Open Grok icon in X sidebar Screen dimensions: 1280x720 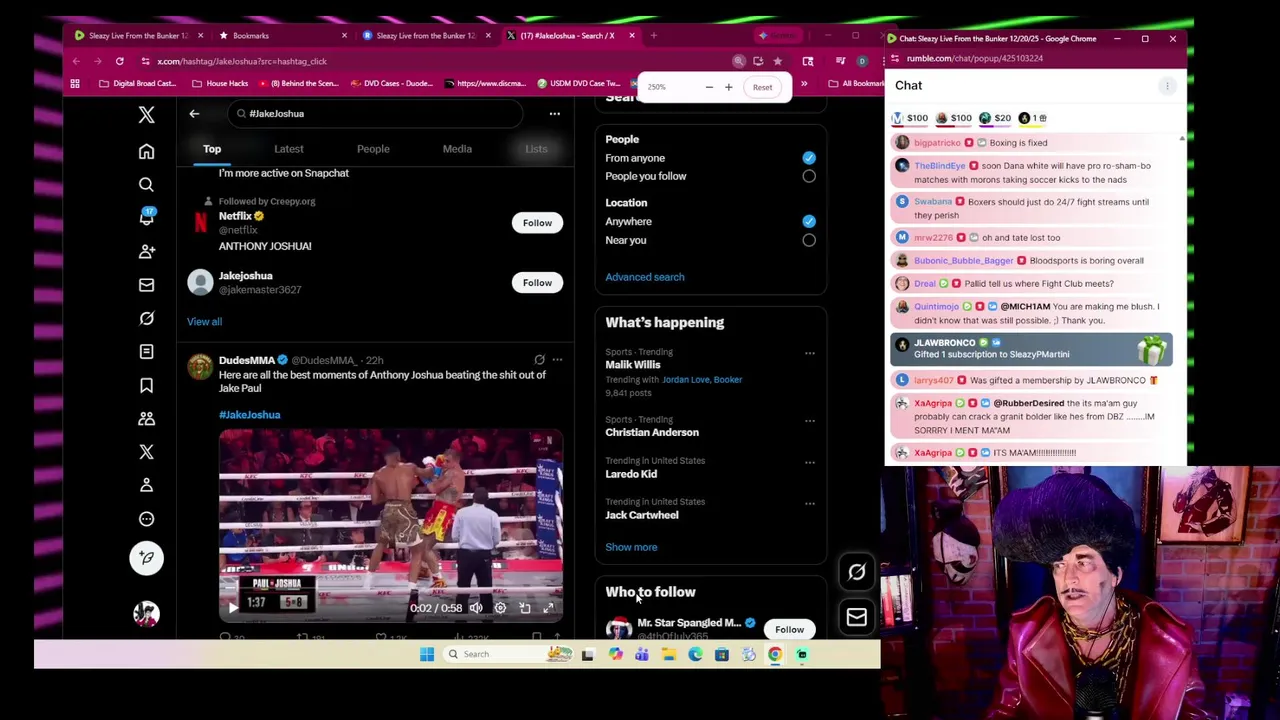[x=146, y=318]
